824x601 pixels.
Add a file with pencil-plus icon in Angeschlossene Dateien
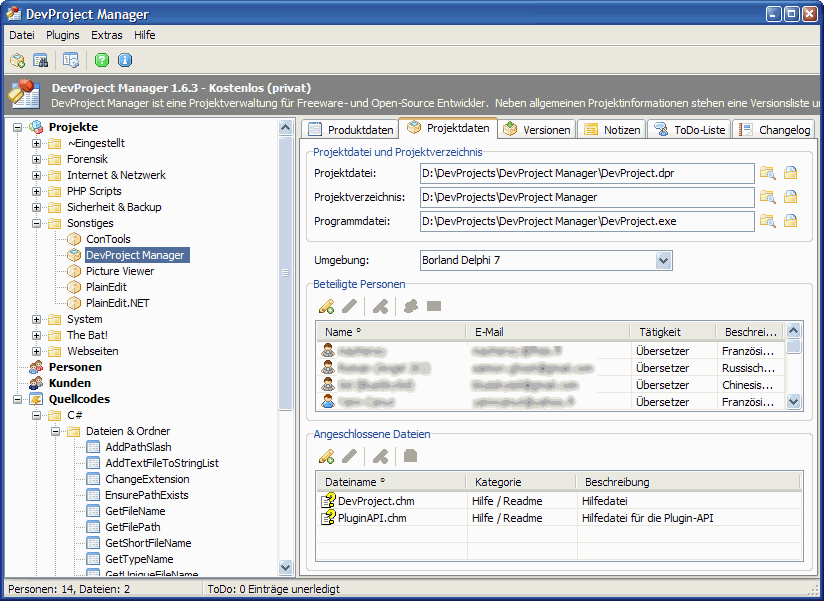tap(326, 456)
